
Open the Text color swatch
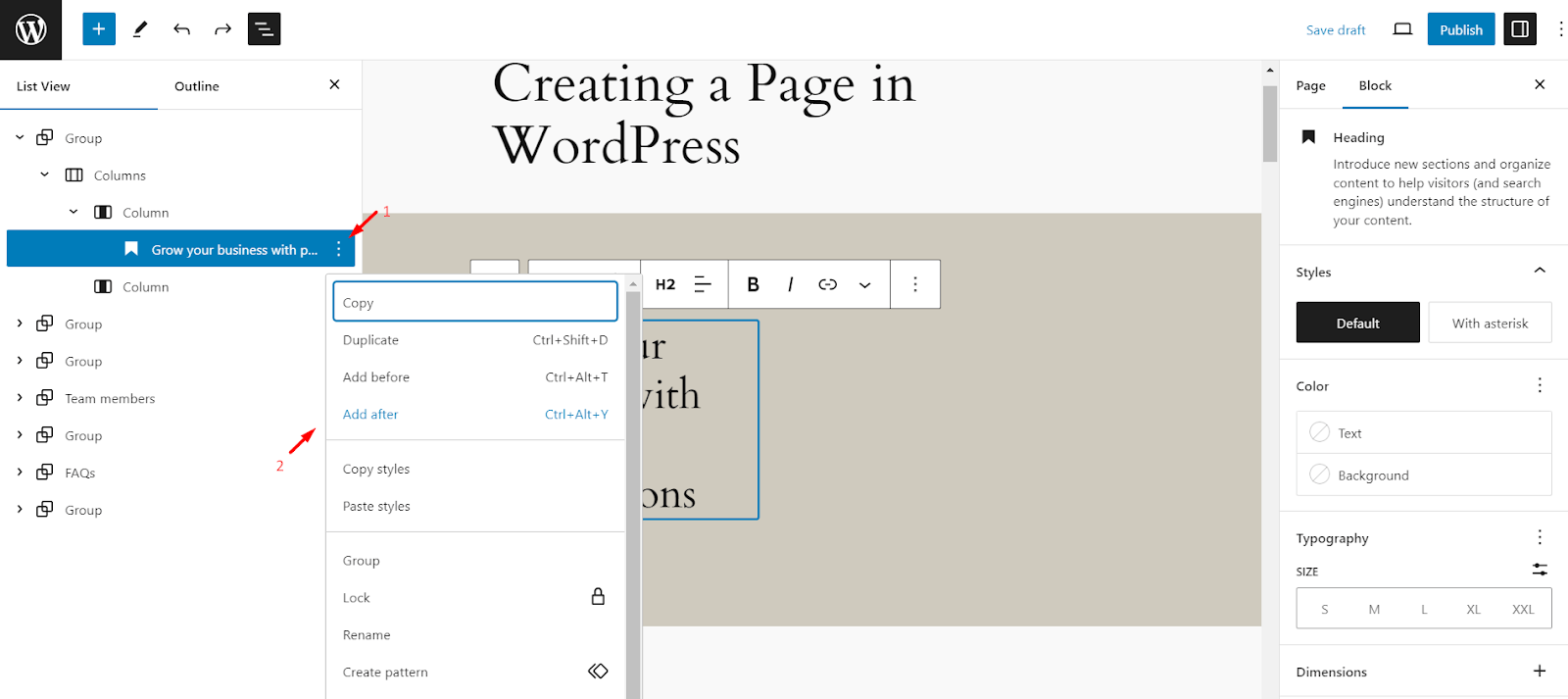(1424, 432)
